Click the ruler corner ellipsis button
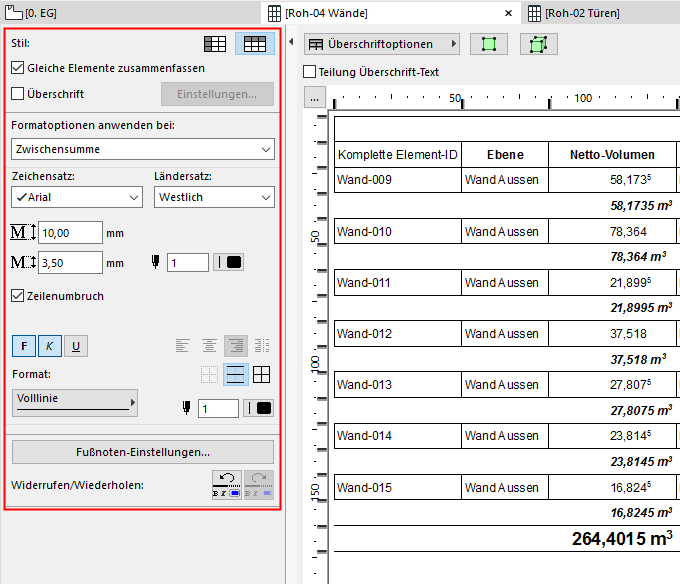This screenshot has height=584, width=680. [x=314, y=98]
